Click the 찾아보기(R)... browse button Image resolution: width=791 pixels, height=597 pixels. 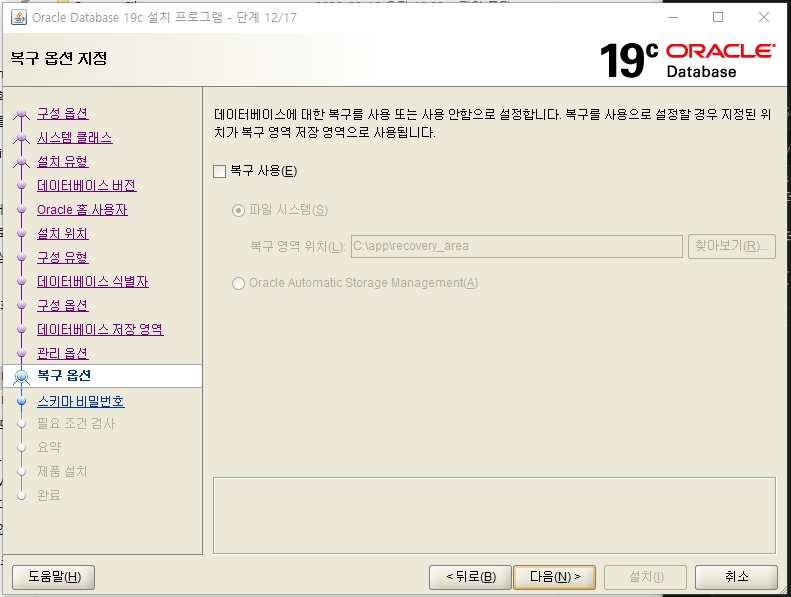click(731, 246)
